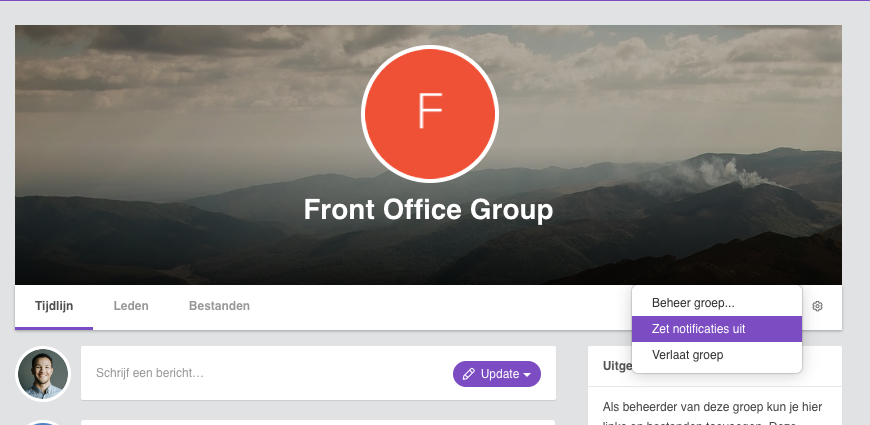The width and height of the screenshot is (870, 425).
Task: Switch to the Tijdlijn tab
Action: (x=54, y=306)
